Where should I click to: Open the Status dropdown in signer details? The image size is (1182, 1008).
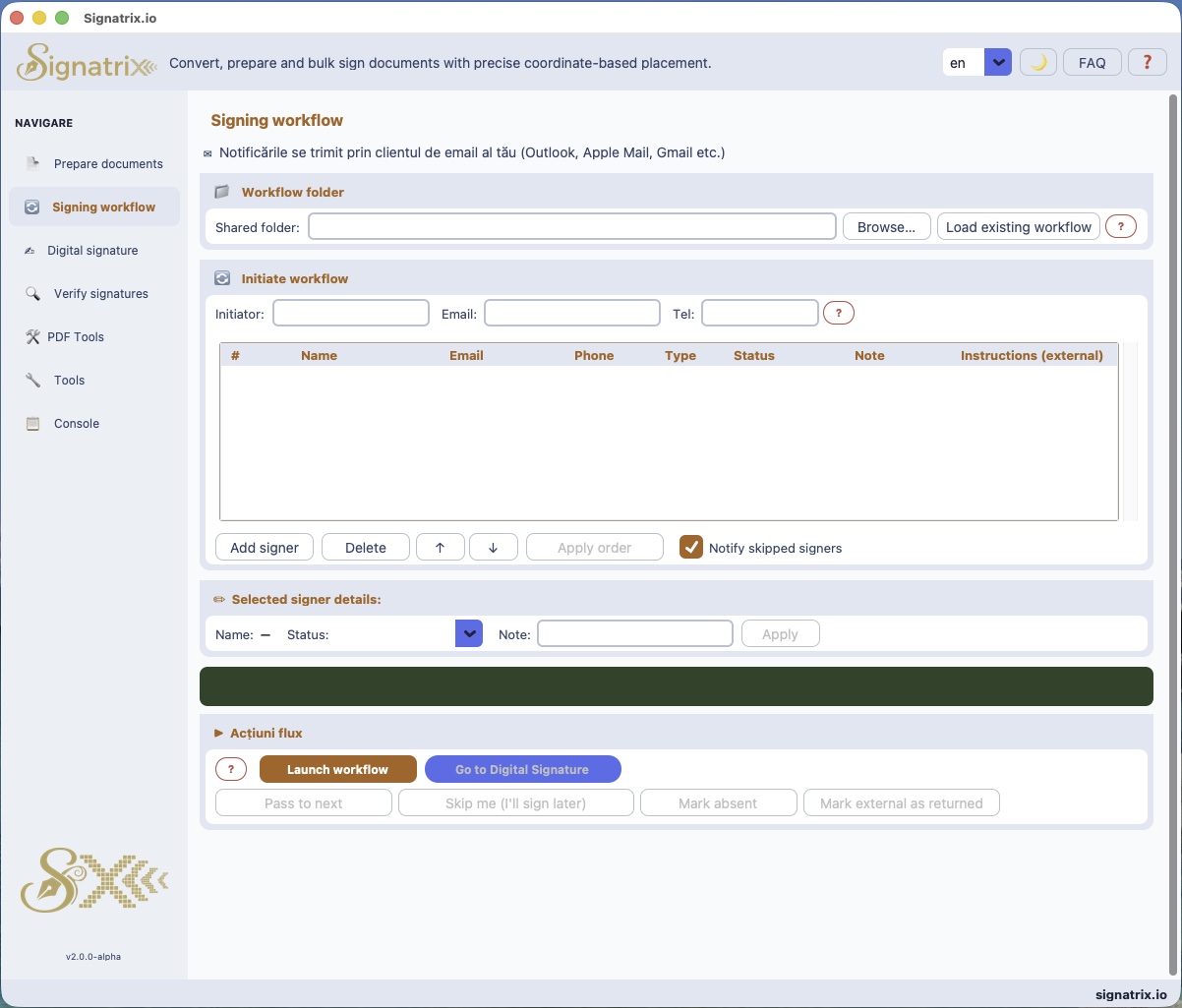coord(469,633)
